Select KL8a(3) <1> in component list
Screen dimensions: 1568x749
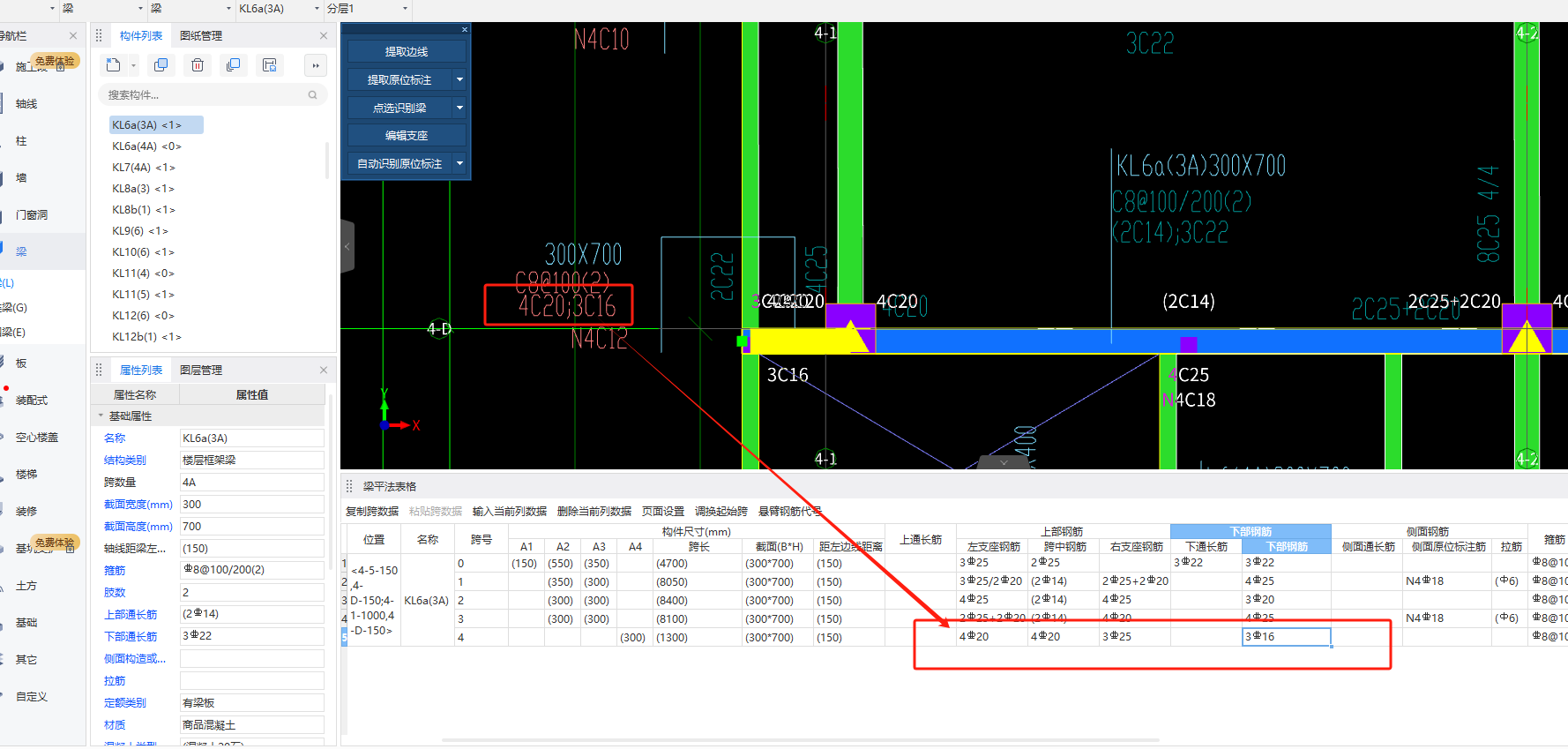pyautogui.click(x=143, y=189)
